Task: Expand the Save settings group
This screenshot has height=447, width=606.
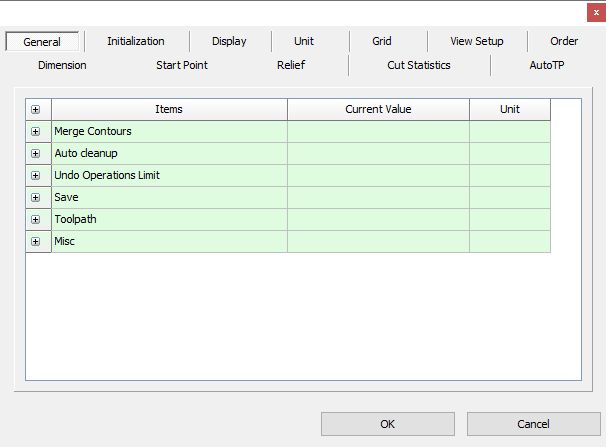Action: (36, 197)
